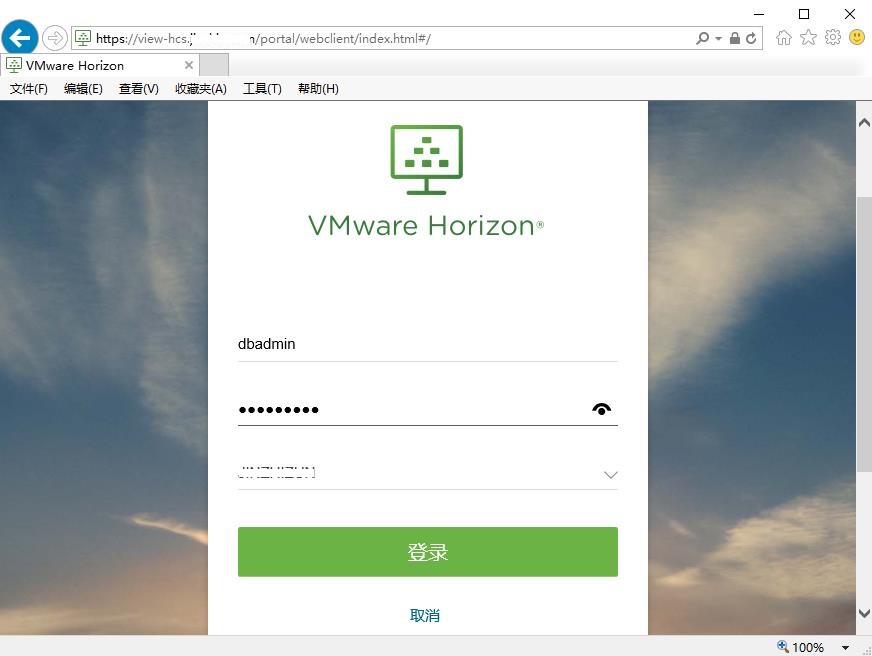The image size is (872, 656).
Task: Click the VMware Horizon monitor logo
Action: pos(427,158)
